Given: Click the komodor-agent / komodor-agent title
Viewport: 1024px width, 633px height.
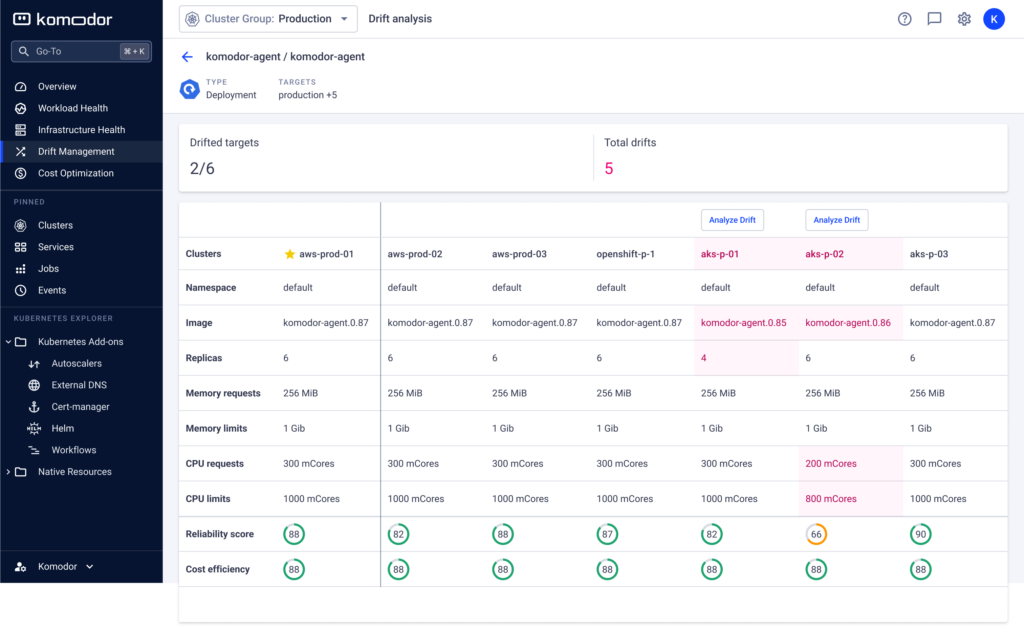Looking at the screenshot, I should 285,57.
